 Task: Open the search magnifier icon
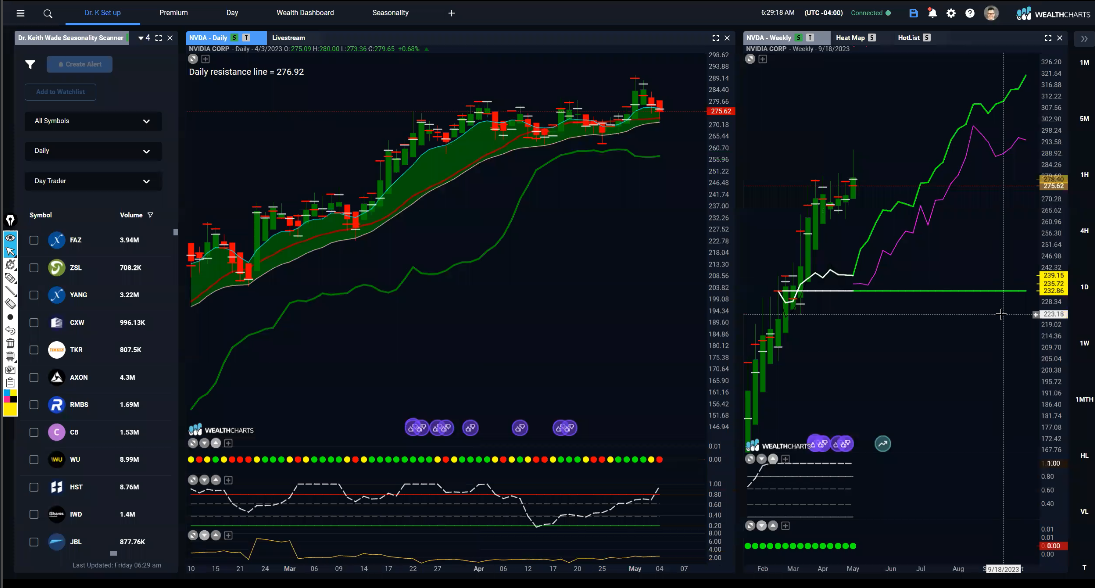coord(47,13)
